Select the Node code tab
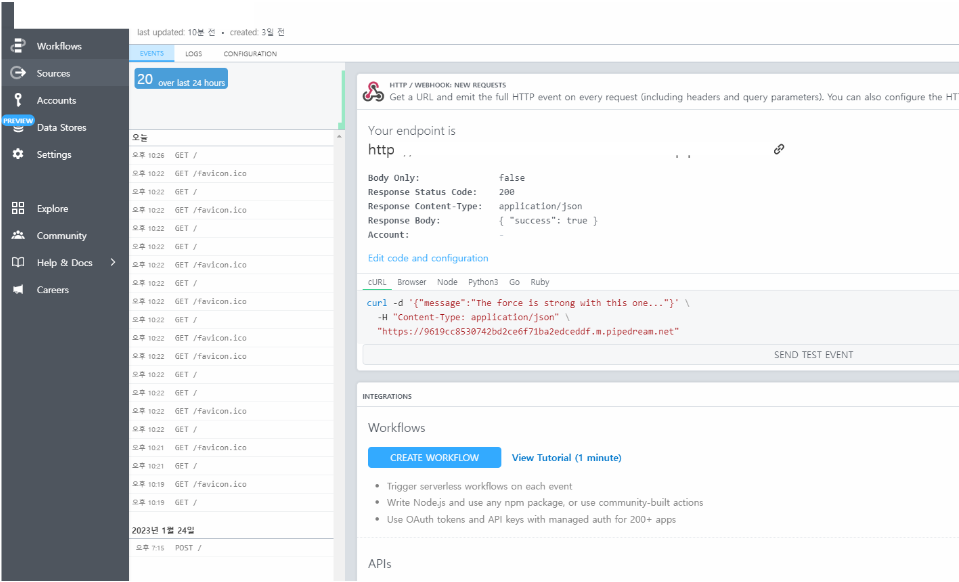 447,282
